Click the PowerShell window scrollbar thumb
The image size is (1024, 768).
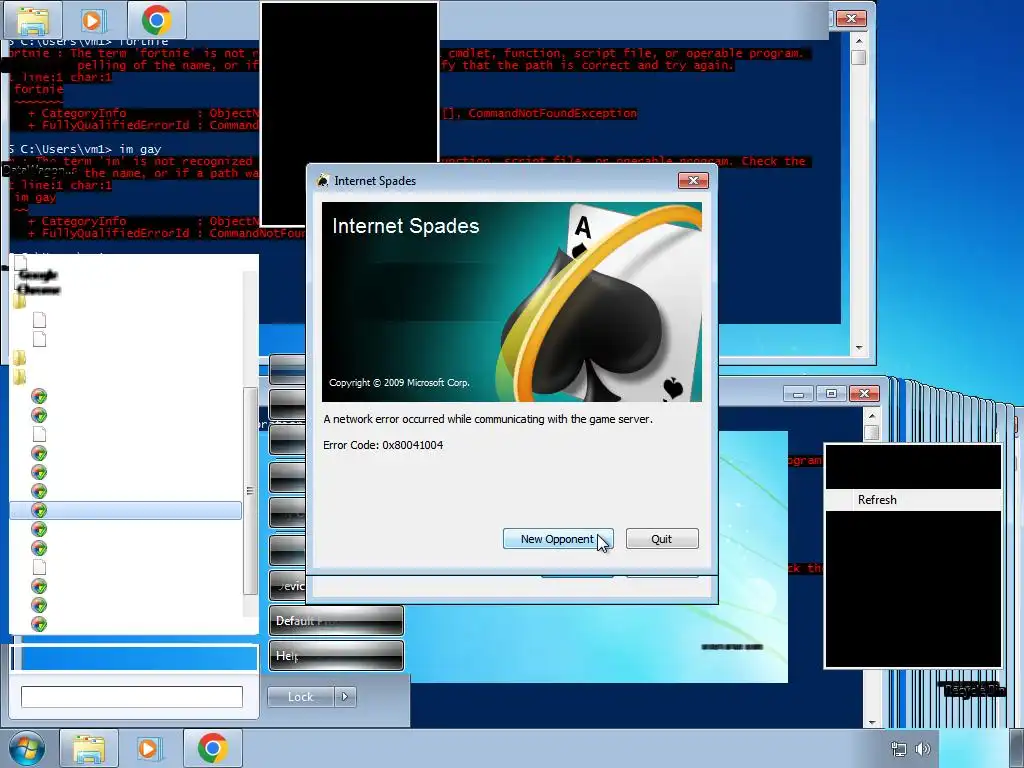859,57
